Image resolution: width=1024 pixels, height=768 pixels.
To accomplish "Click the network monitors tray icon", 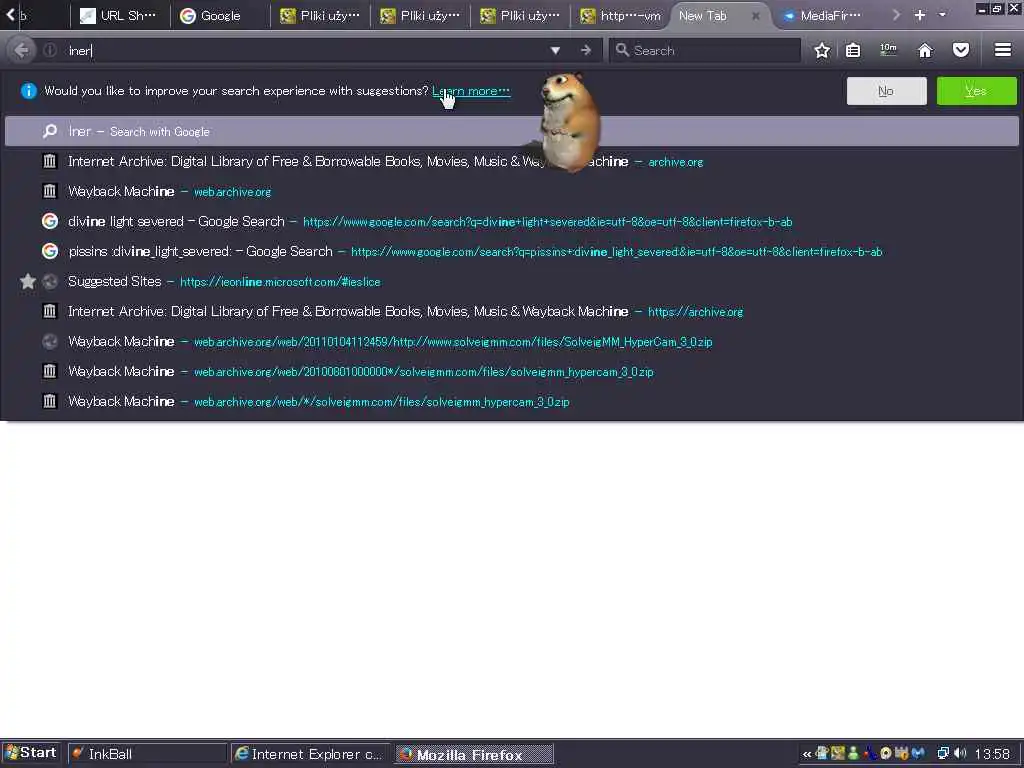I will [943, 754].
